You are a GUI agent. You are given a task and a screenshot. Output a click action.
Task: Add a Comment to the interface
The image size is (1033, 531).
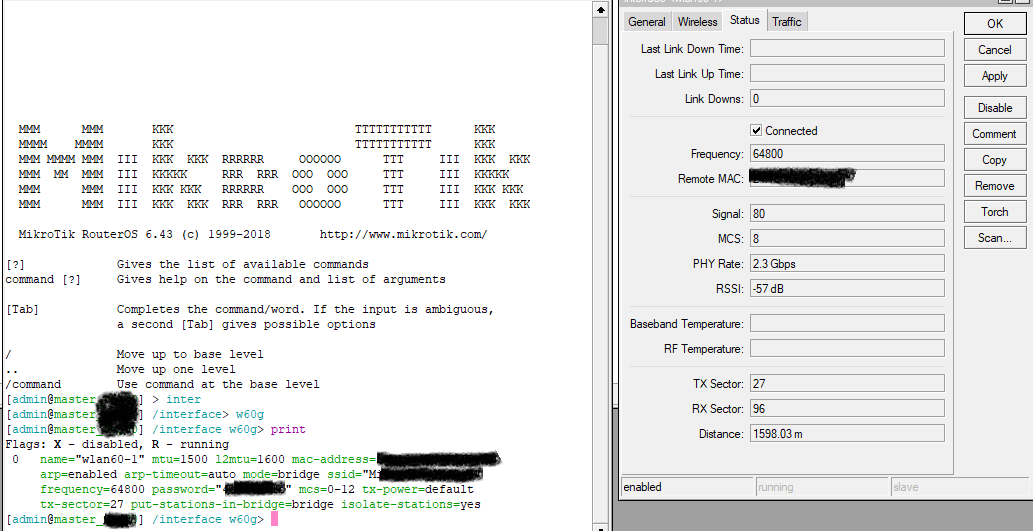coord(995,134)
